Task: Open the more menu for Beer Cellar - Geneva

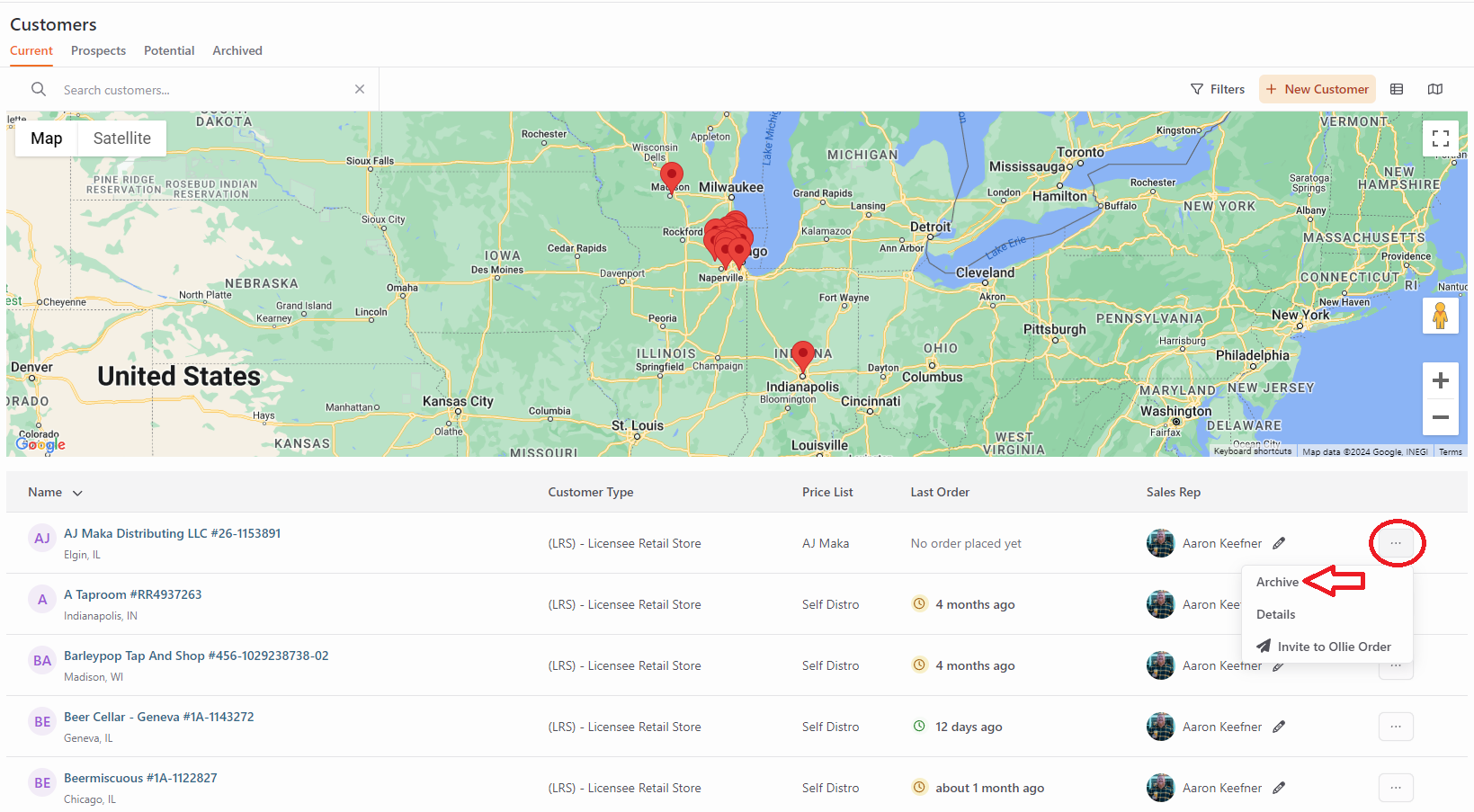Action: tap(1396, 727)
